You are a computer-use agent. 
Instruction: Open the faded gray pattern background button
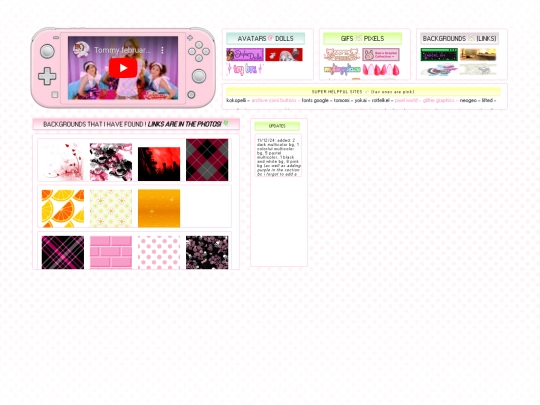(x=478, y=70)
